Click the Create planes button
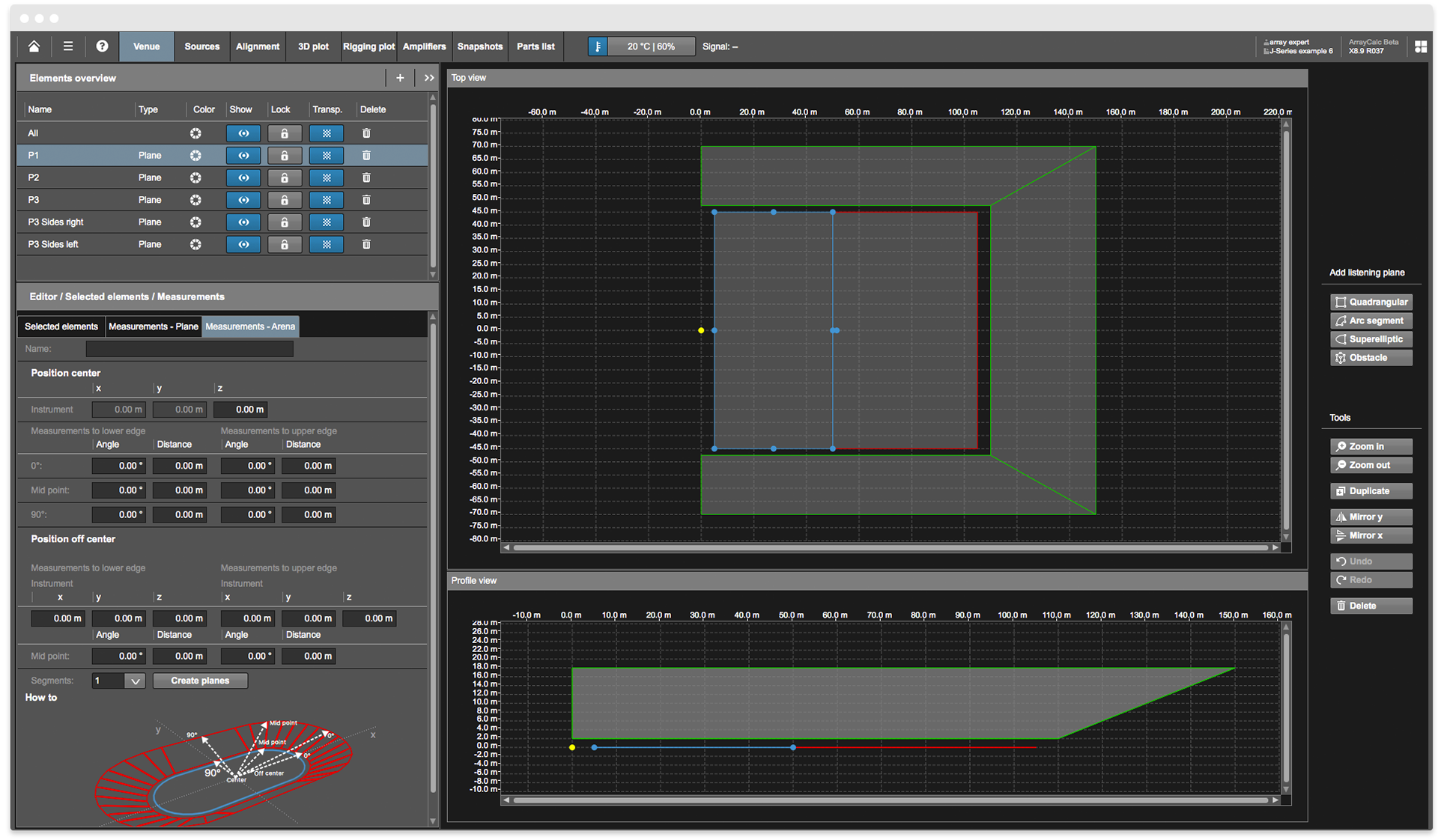Viewport: 1438px width, 840px height. (200, 681)
